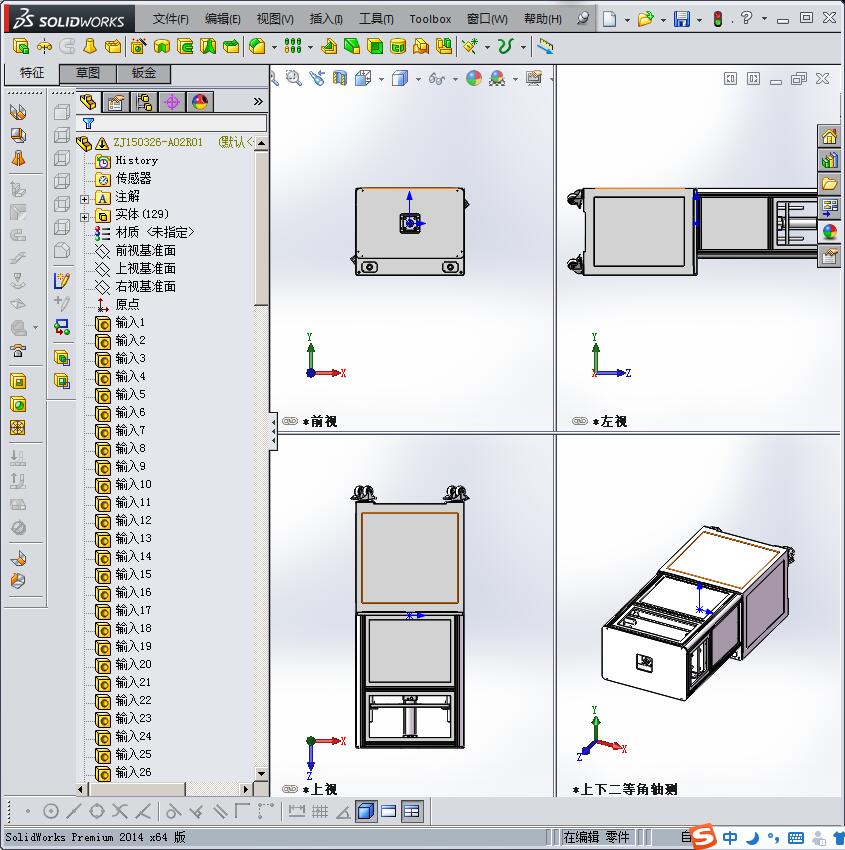Select the ZJ150326-A02R01 root part
This screenshot has height=850, width=845.
tap(158, 143)
